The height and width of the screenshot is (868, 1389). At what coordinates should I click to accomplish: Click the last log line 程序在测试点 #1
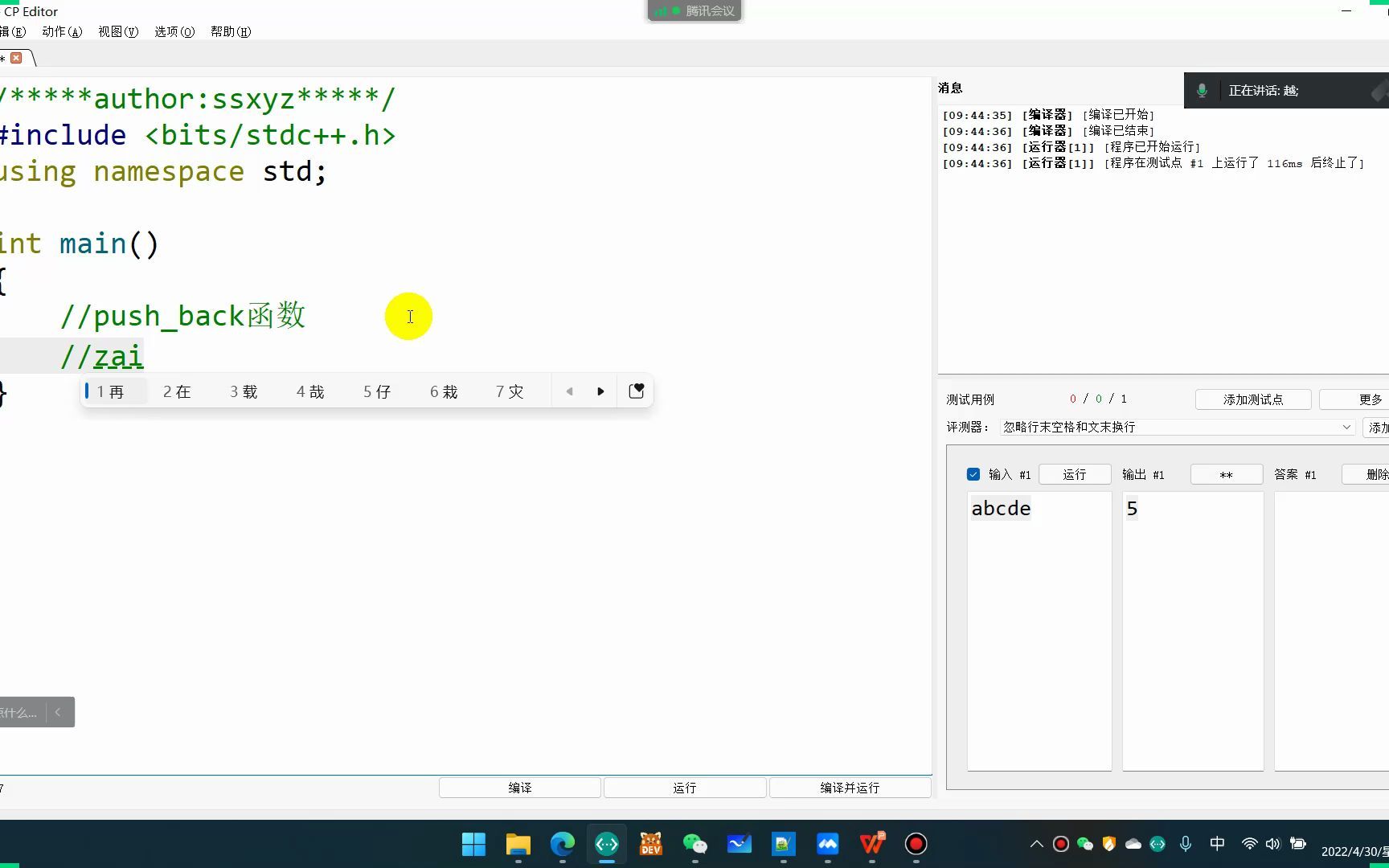tap(1153, 163)
